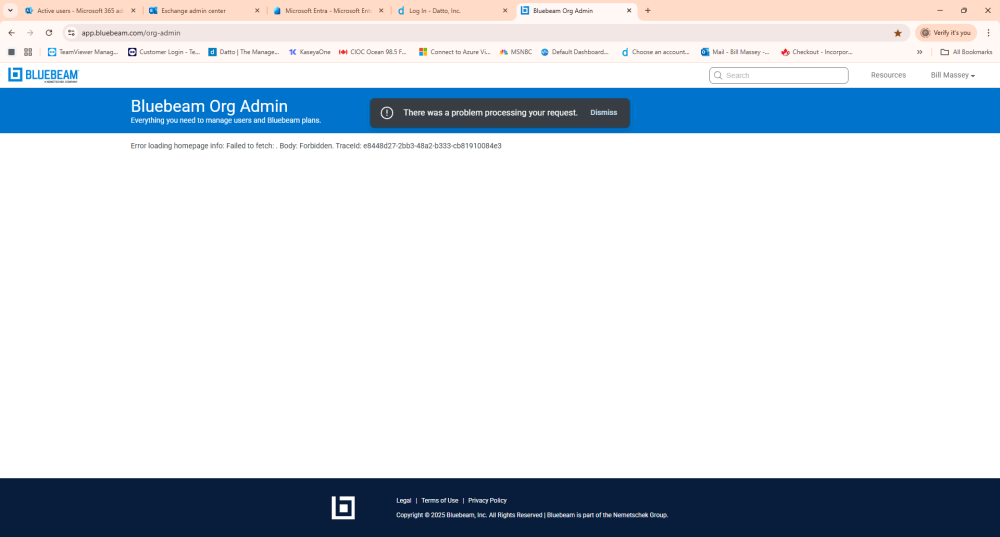The width and height of the screenshot is (1000, 537).
Task: Show more bookmarks chevron
Action: pyautogui.click(x=920, y=52)
